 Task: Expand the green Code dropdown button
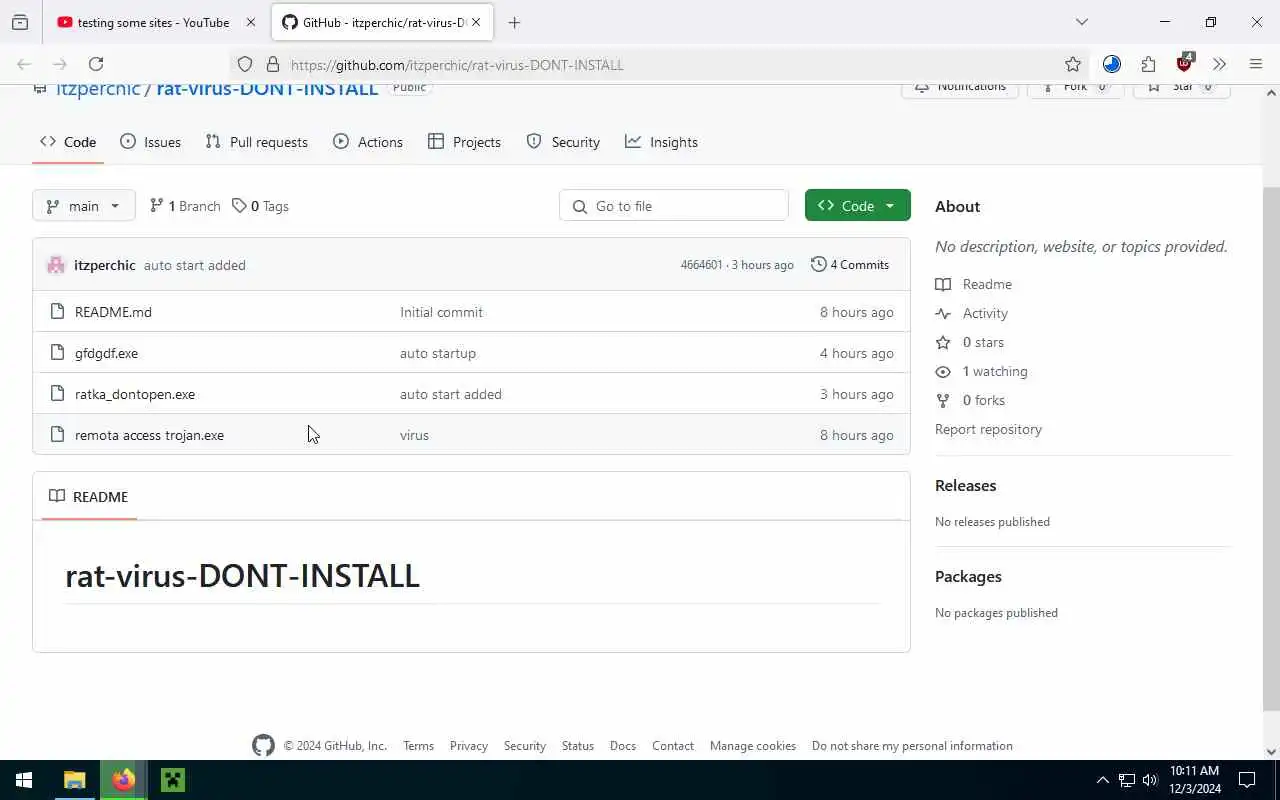click(x=857, y=206)
